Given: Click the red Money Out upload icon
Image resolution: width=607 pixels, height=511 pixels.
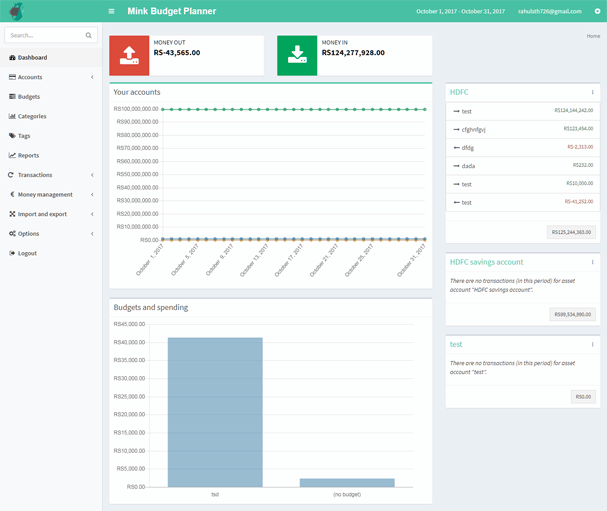Looking at the screenshot, I should [x=129, y=55].
